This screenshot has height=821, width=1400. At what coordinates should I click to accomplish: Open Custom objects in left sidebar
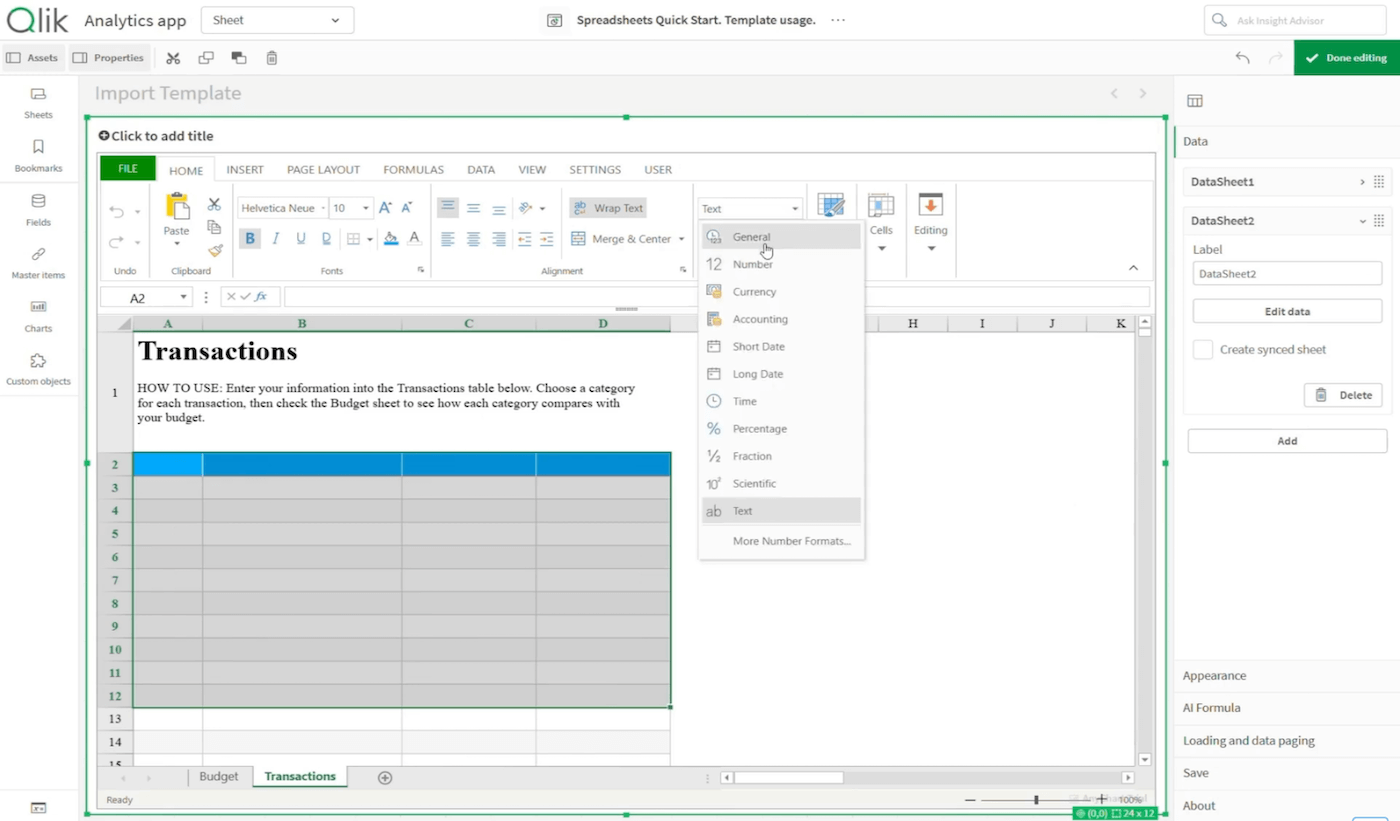click(38, 369)
